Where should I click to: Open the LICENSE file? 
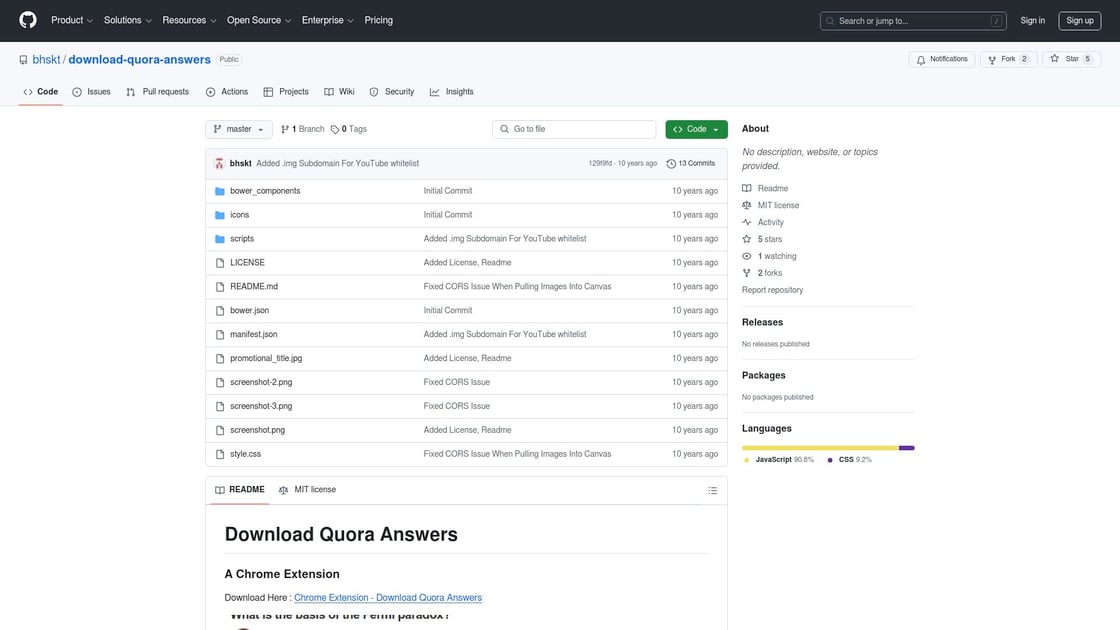pos(247,263)
